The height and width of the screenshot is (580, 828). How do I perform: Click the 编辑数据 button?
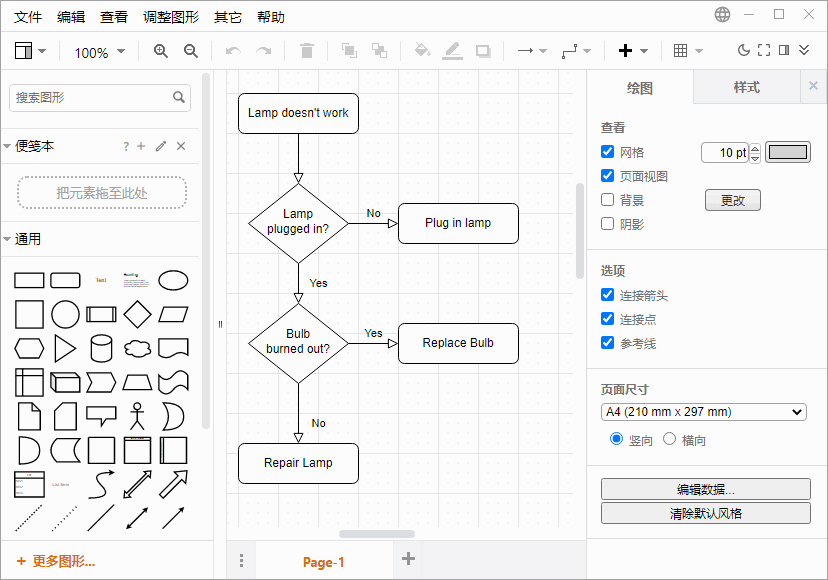coord(705,489)
